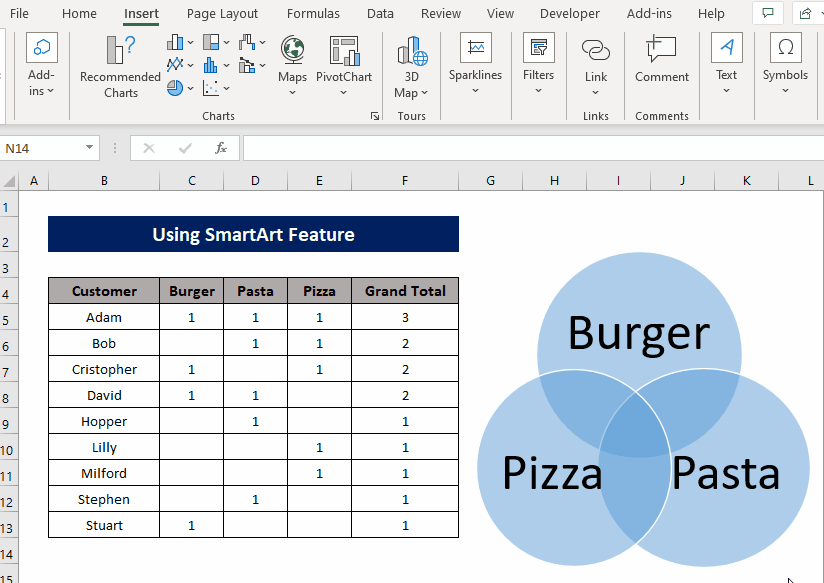Insert a bar chart icon

(x=208, y=64)
